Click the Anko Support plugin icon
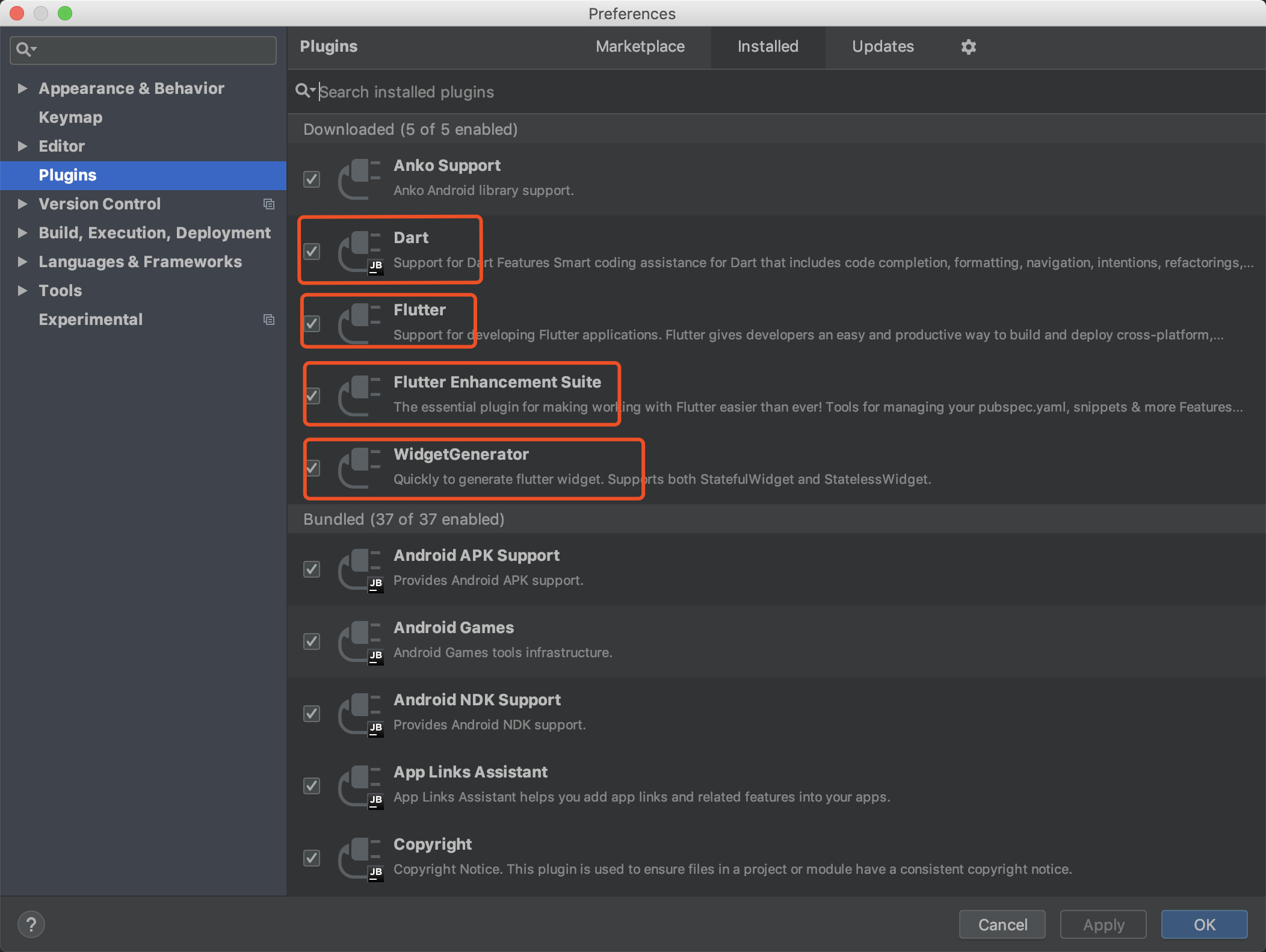Screen dimensions: 1266x952 click(360, 179)
